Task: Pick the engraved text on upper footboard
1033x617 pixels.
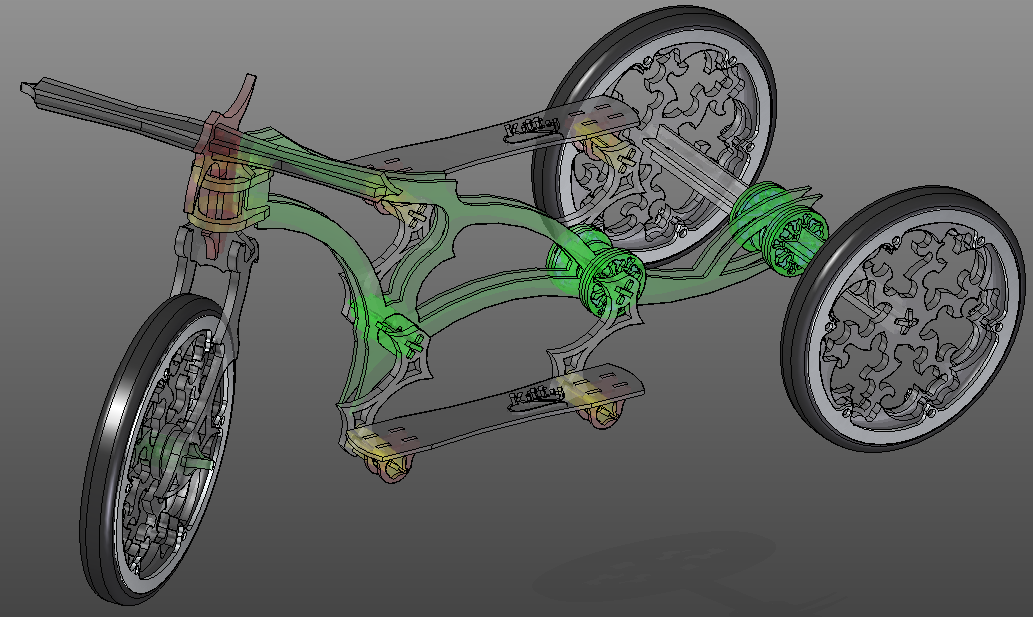Action: tap(531, 128)
